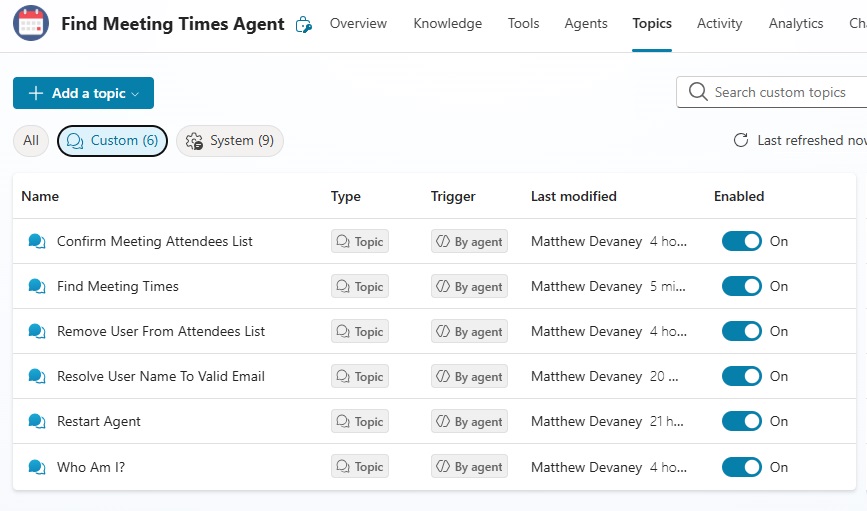
Task: Open the Who Am I? topic
Action: (x=91, y=467)
